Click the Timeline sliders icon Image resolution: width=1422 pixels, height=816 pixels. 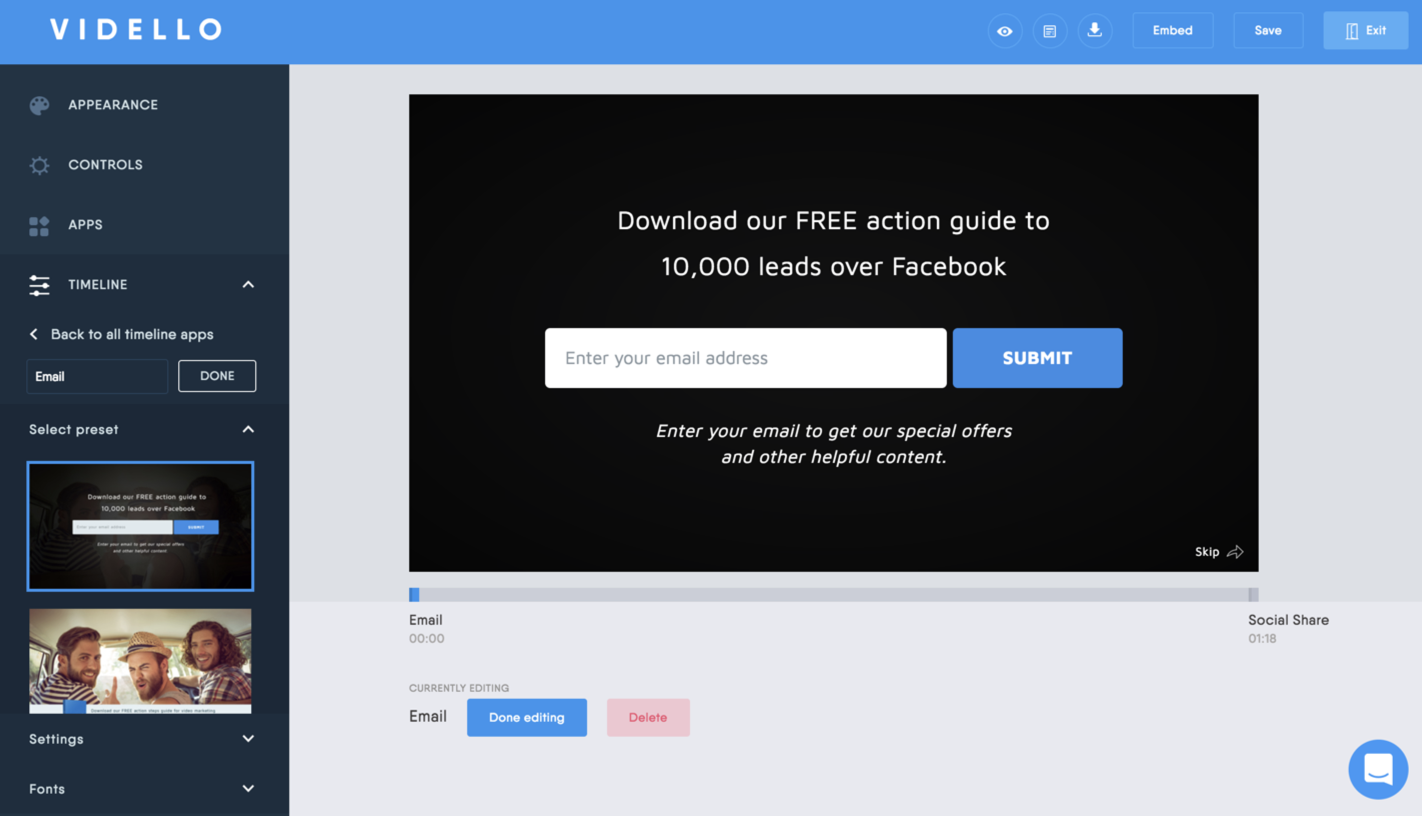pyautogui.click(x=39, y=285)
